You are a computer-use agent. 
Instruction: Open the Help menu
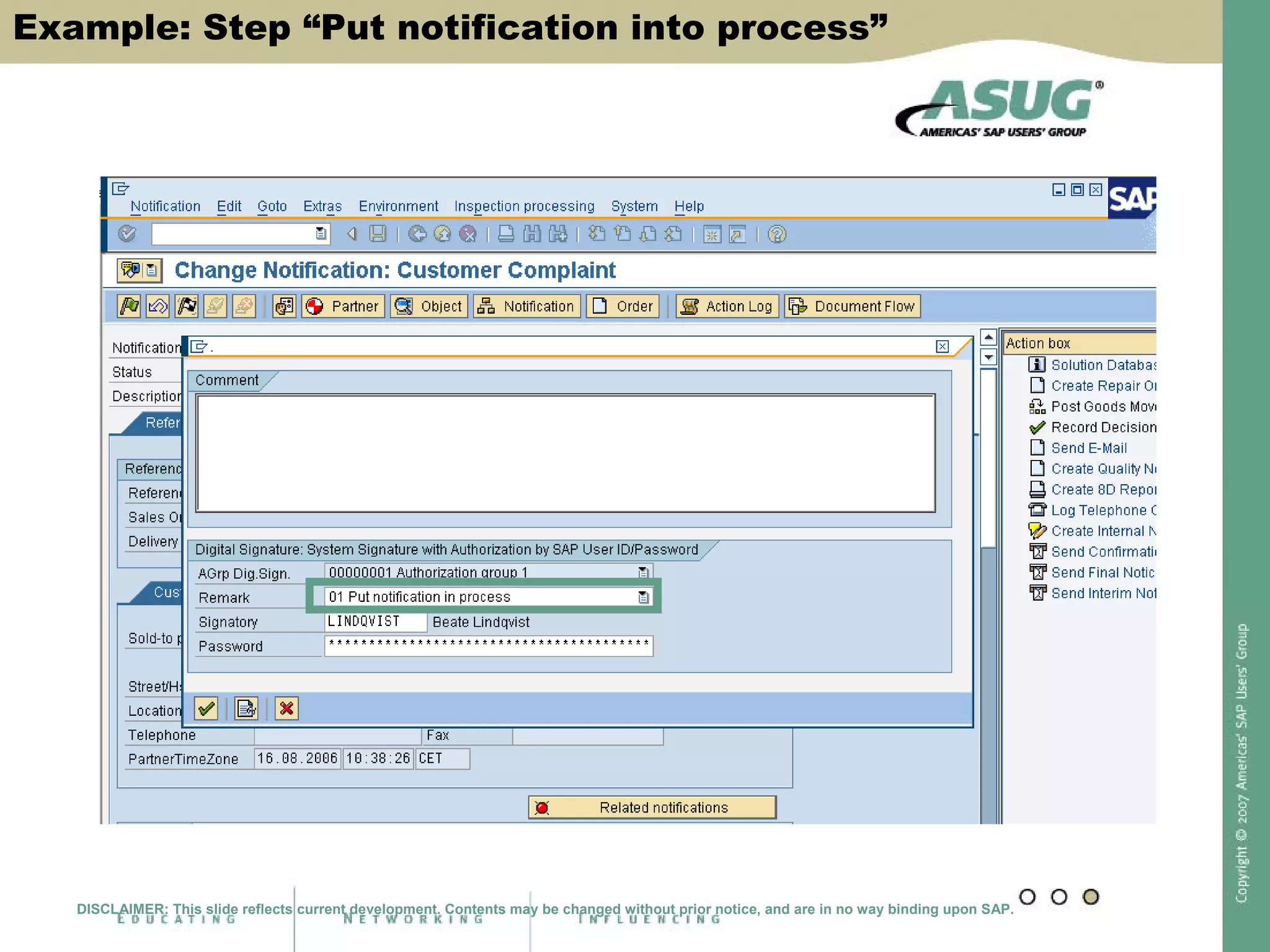tap(689, 206)
